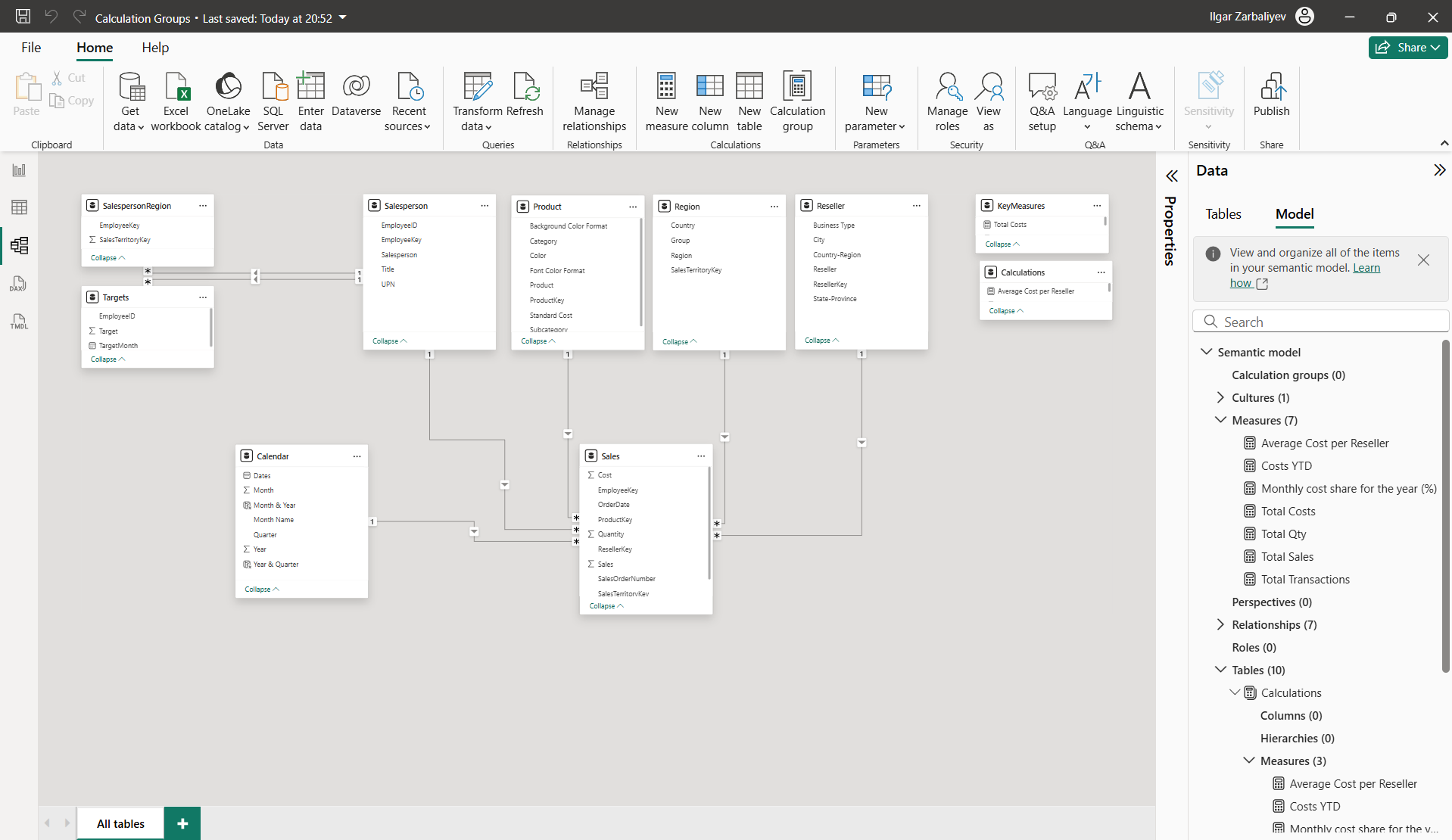
Task: Select the Costs YTD measure under Semantic model
Action: coord(1286,465)
